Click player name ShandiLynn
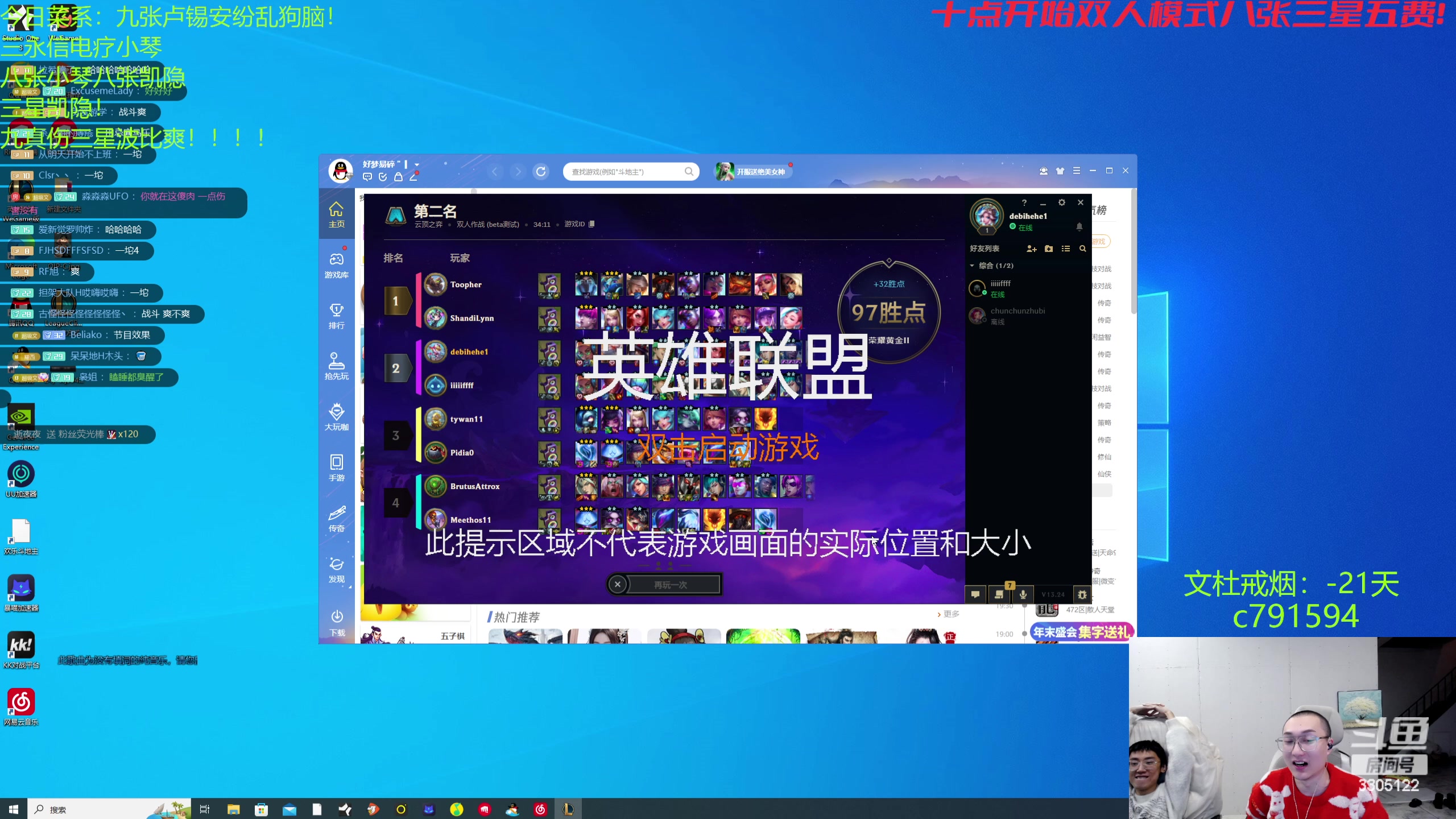Image resolution: width=1456 pixels, height=819 pixels. tap(472, 318)
